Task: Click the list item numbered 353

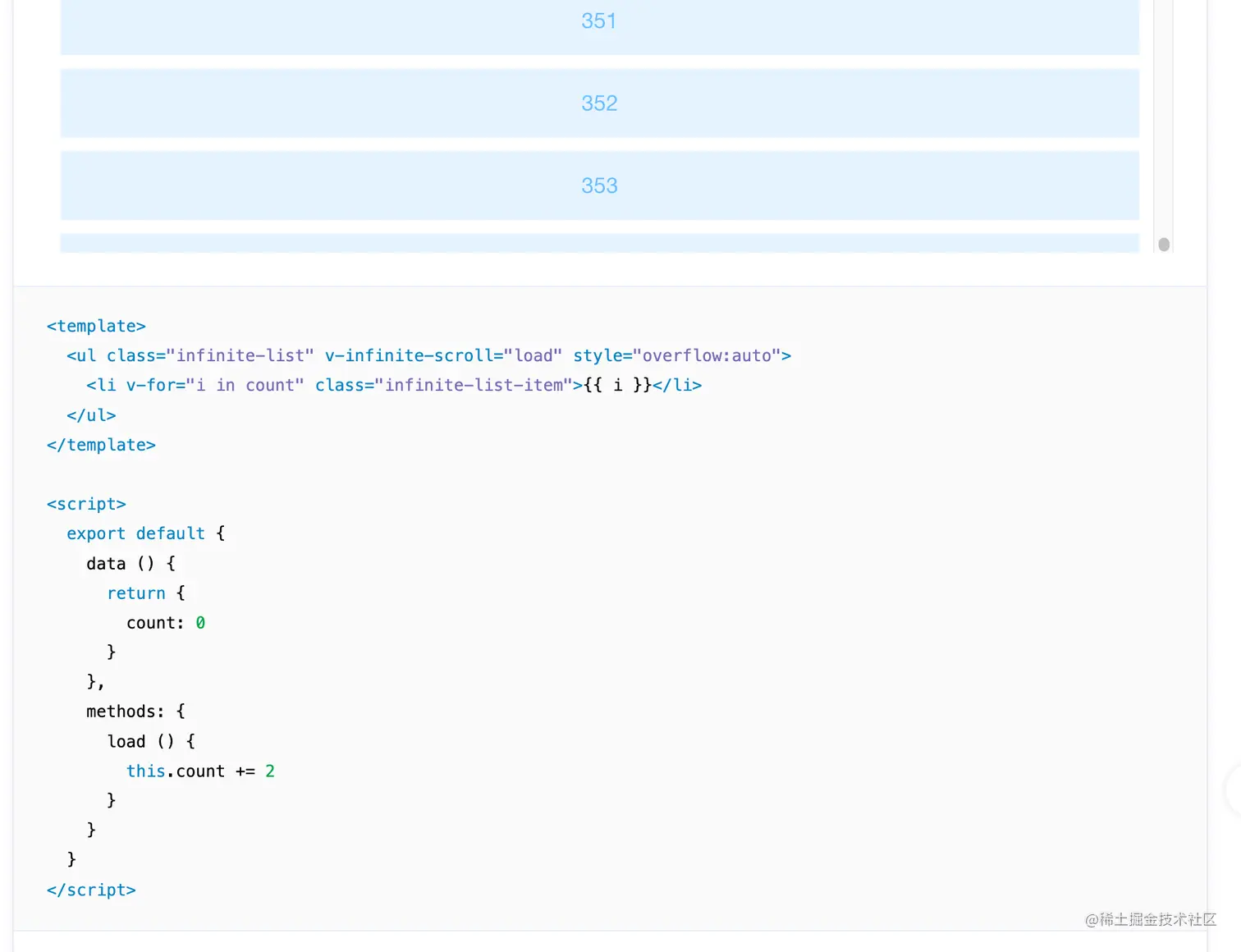Action: coord(599,185)
